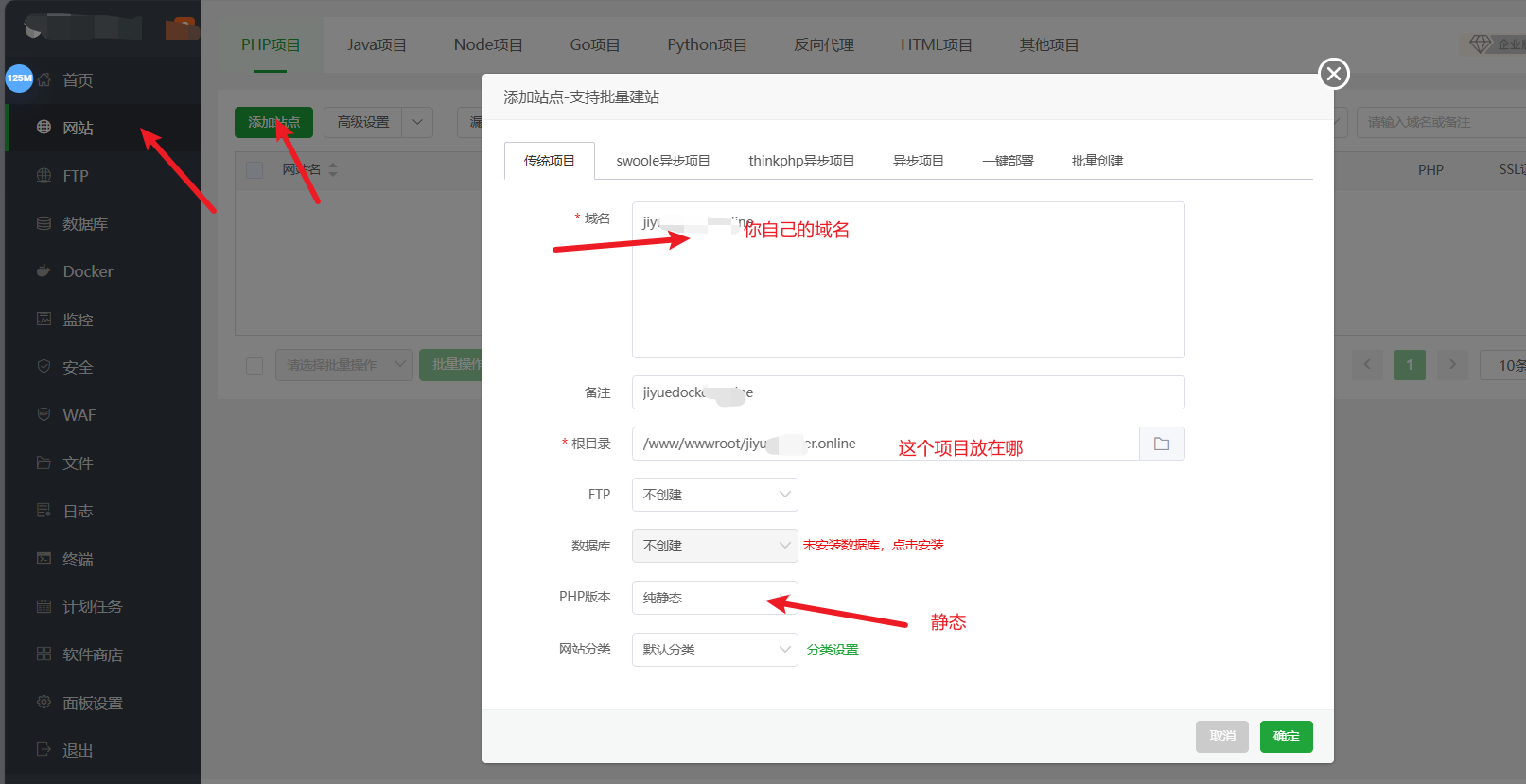Open the 请选择批量操作 dropdown
1526x784 pixels.
point(343,364)
